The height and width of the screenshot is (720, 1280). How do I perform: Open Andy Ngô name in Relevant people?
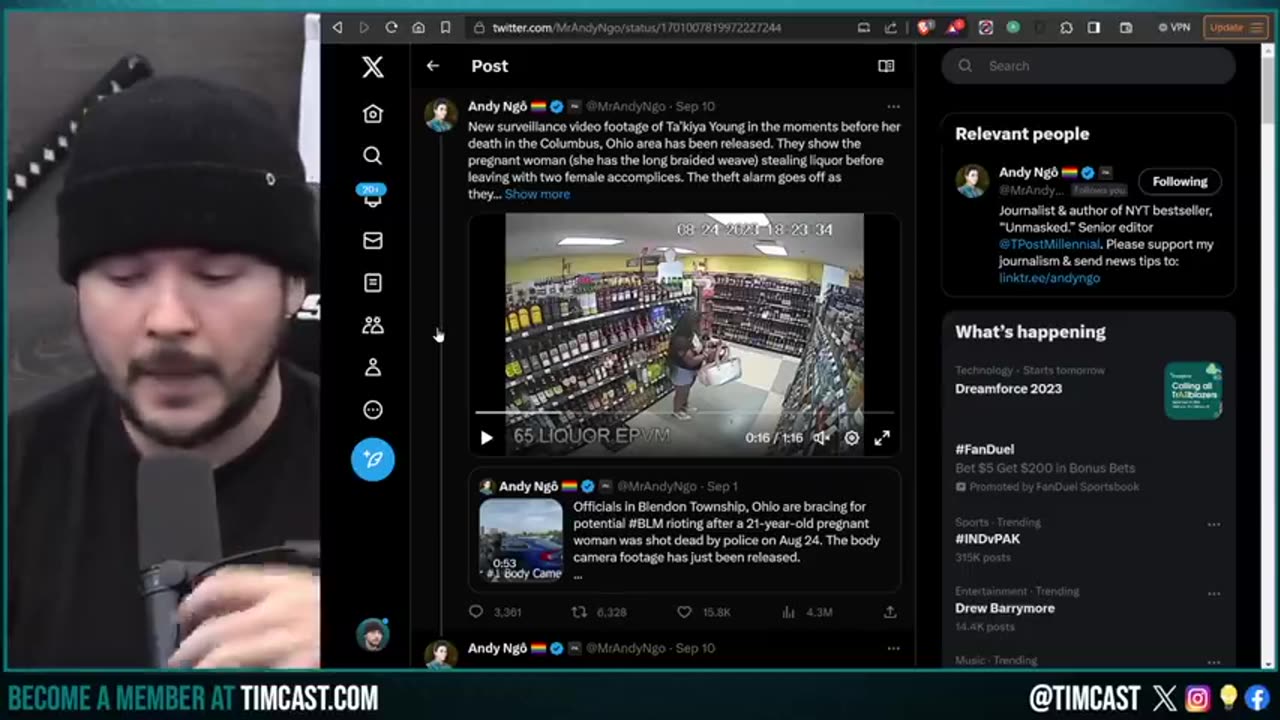coord(1028,173)
